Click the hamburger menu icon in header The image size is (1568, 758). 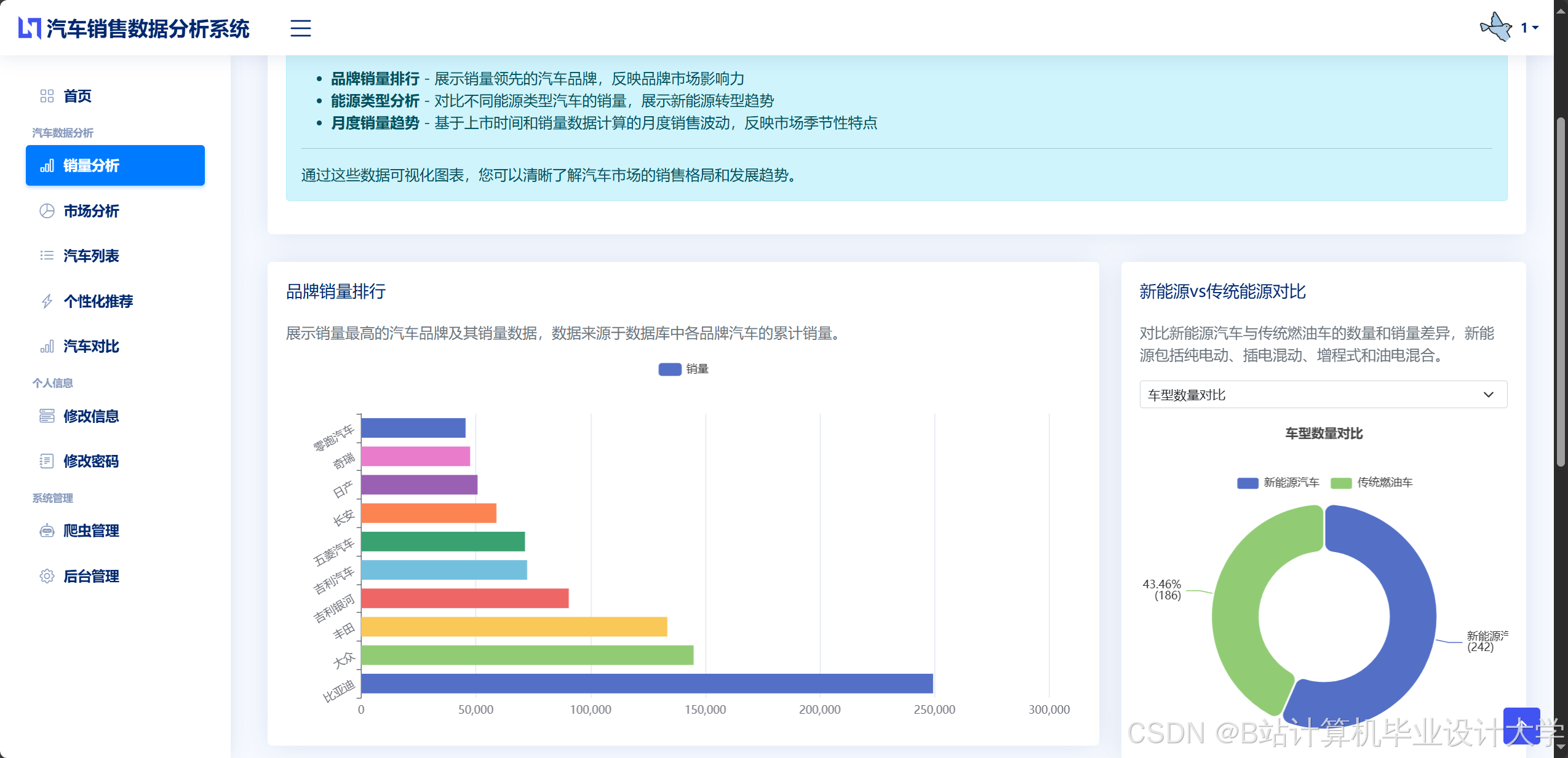300,28
